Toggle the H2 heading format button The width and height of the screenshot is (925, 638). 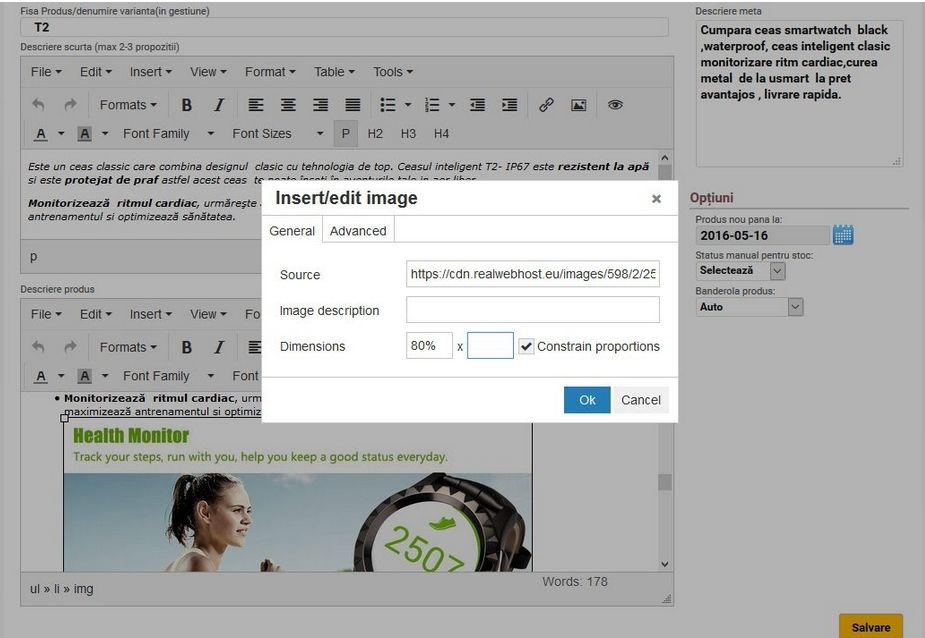tap(375, 134)
